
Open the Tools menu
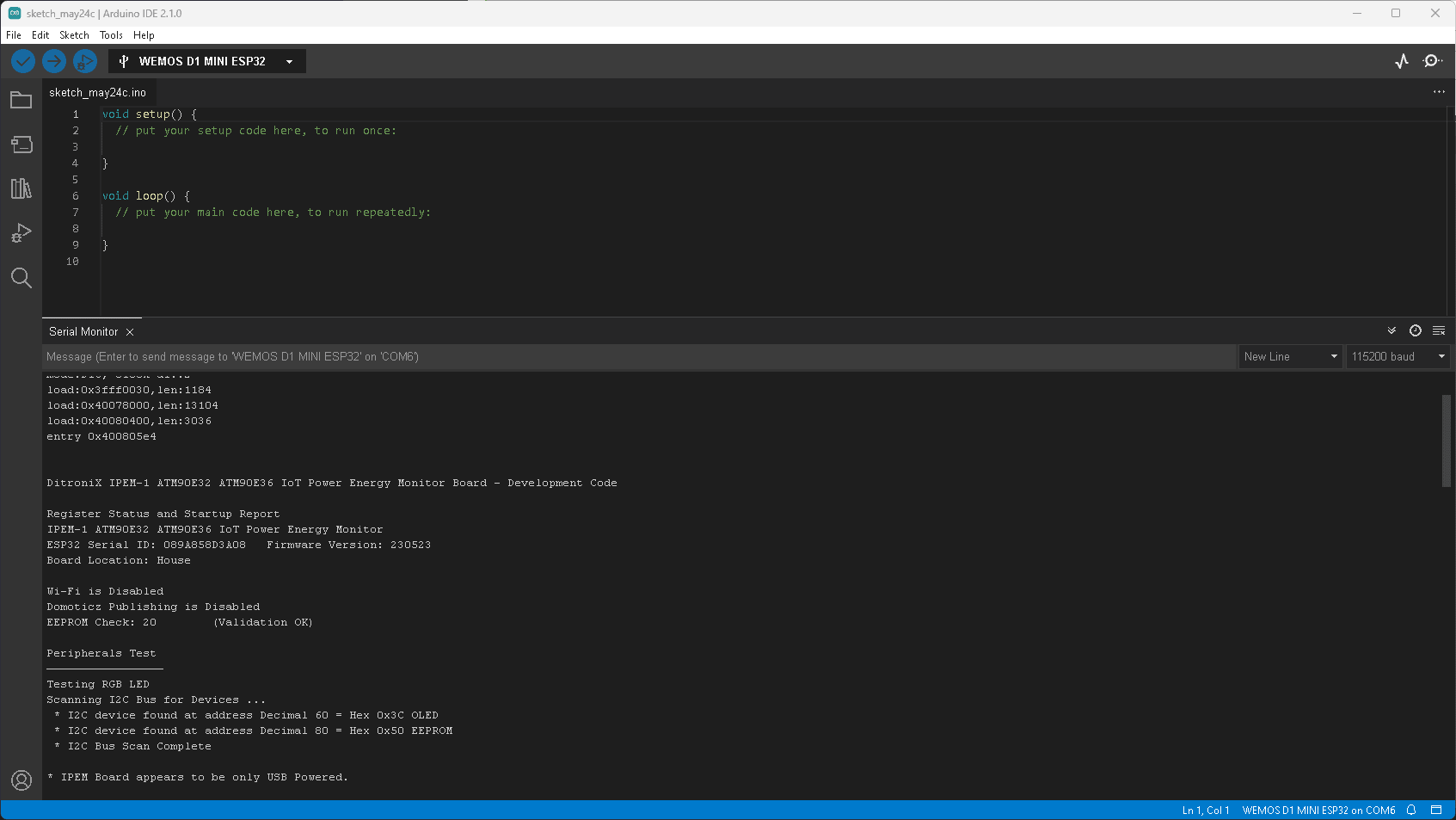111,35
